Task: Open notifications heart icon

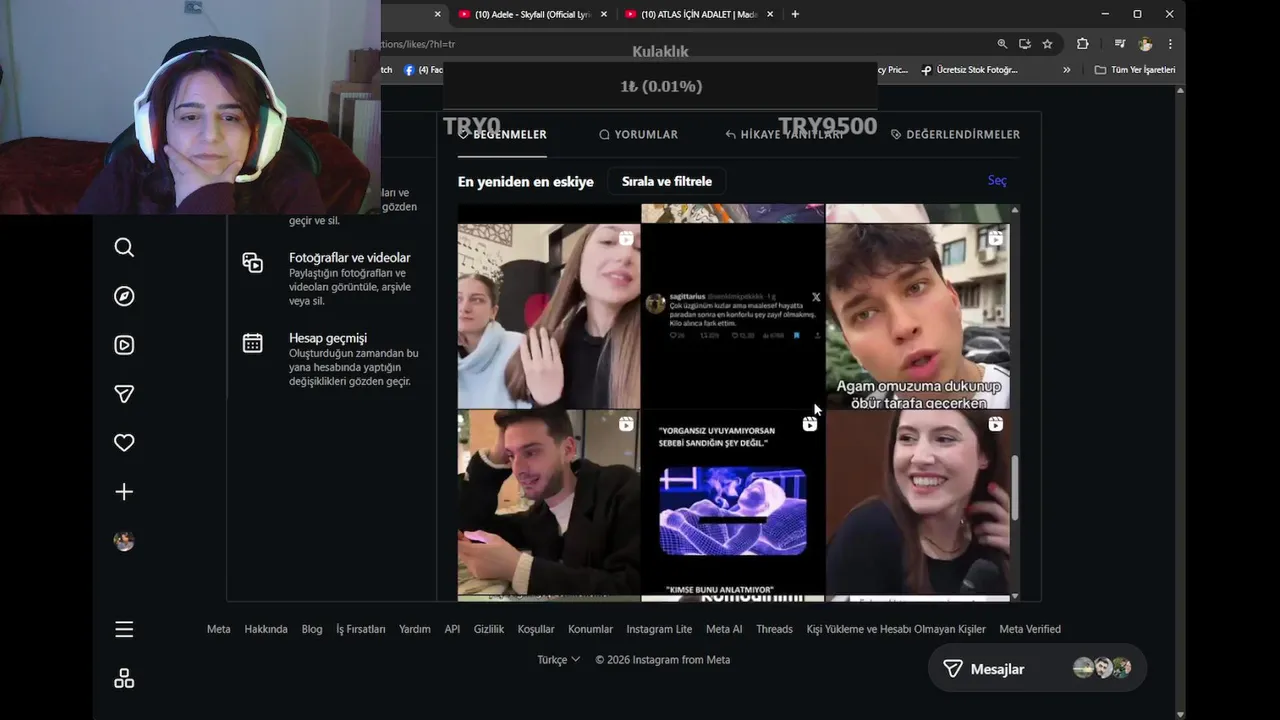Action: (x=124, y=443)
